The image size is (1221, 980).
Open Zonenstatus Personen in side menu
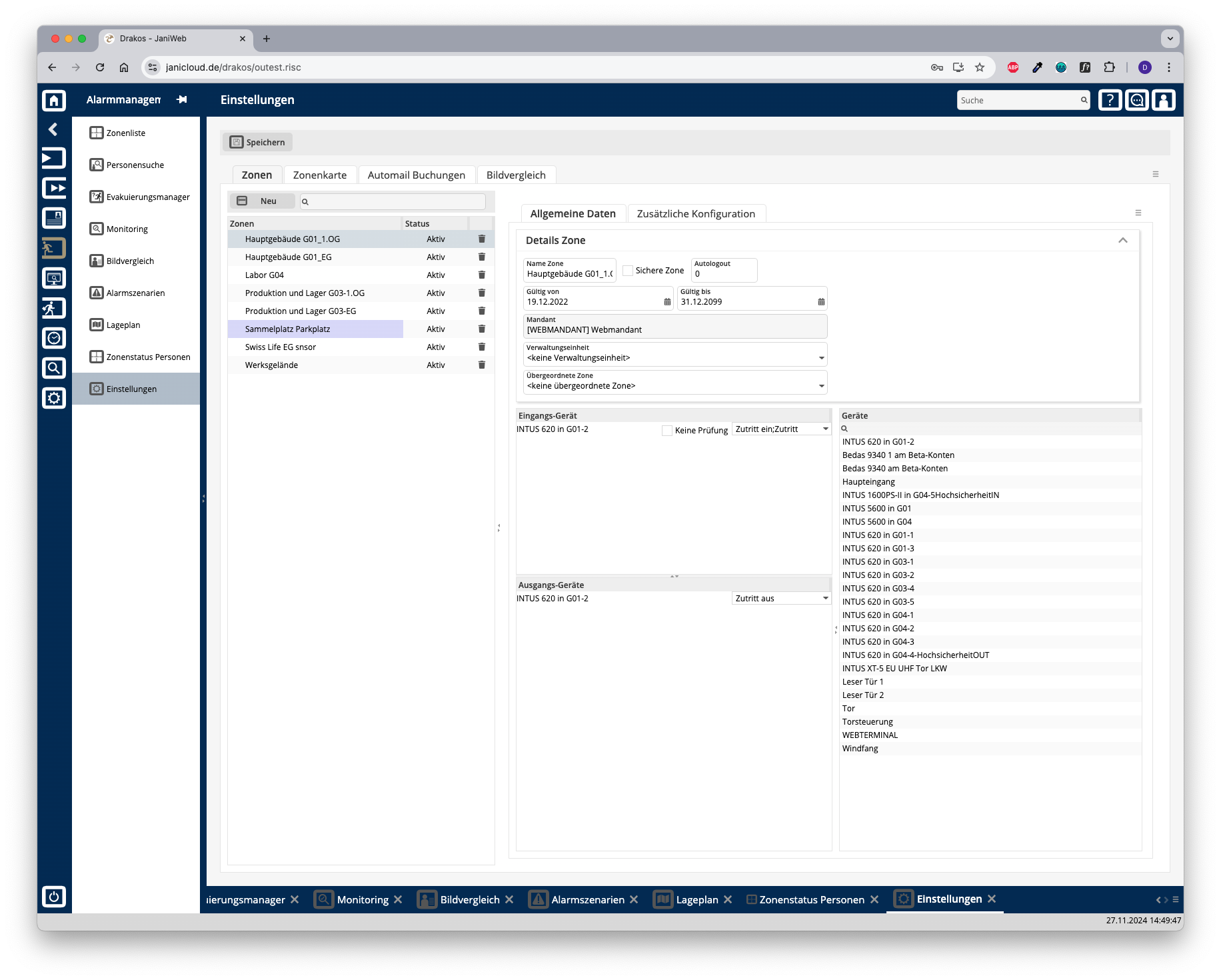coord(136,357)
